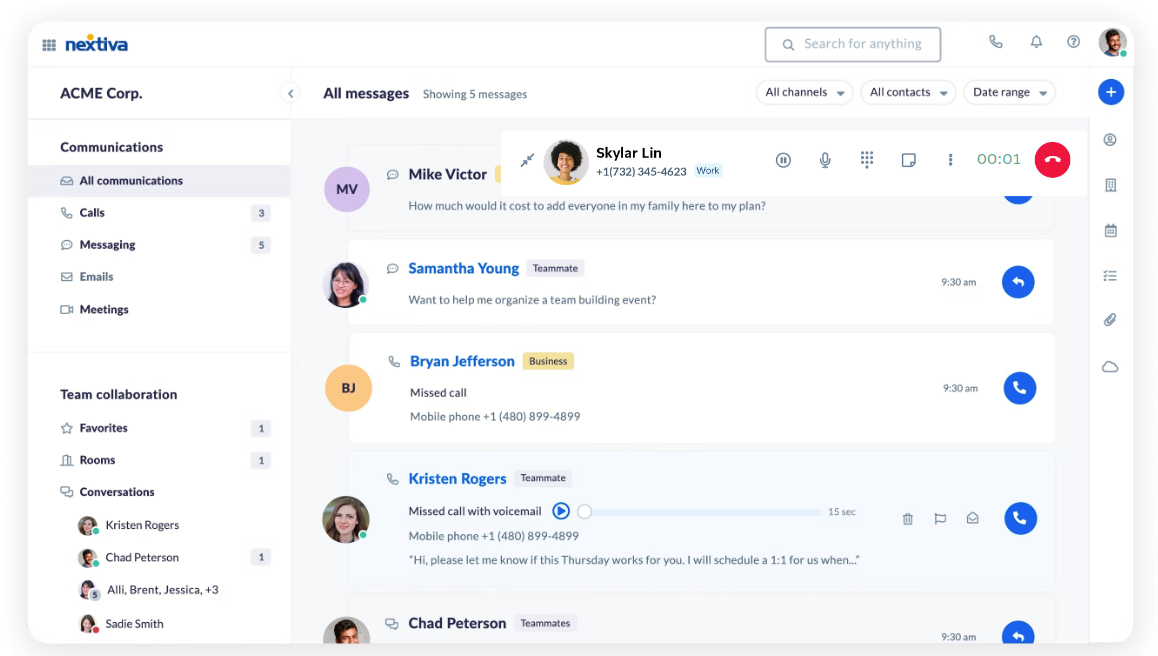
Task: Click the BJ avatar for Bryan Jefferson
Action: coord(349,388)
